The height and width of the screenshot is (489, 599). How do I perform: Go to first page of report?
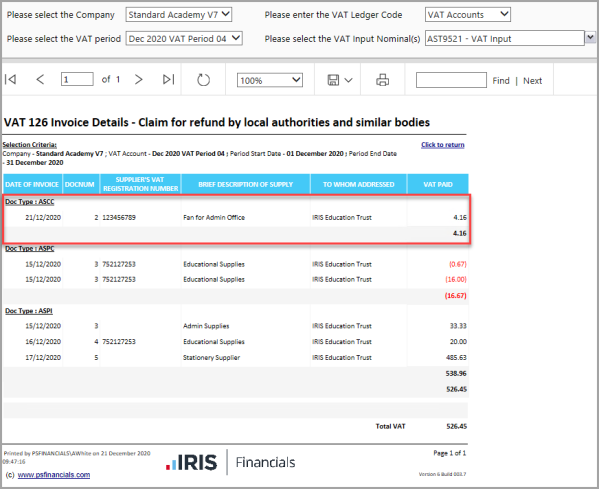click(x=10, y=79)
